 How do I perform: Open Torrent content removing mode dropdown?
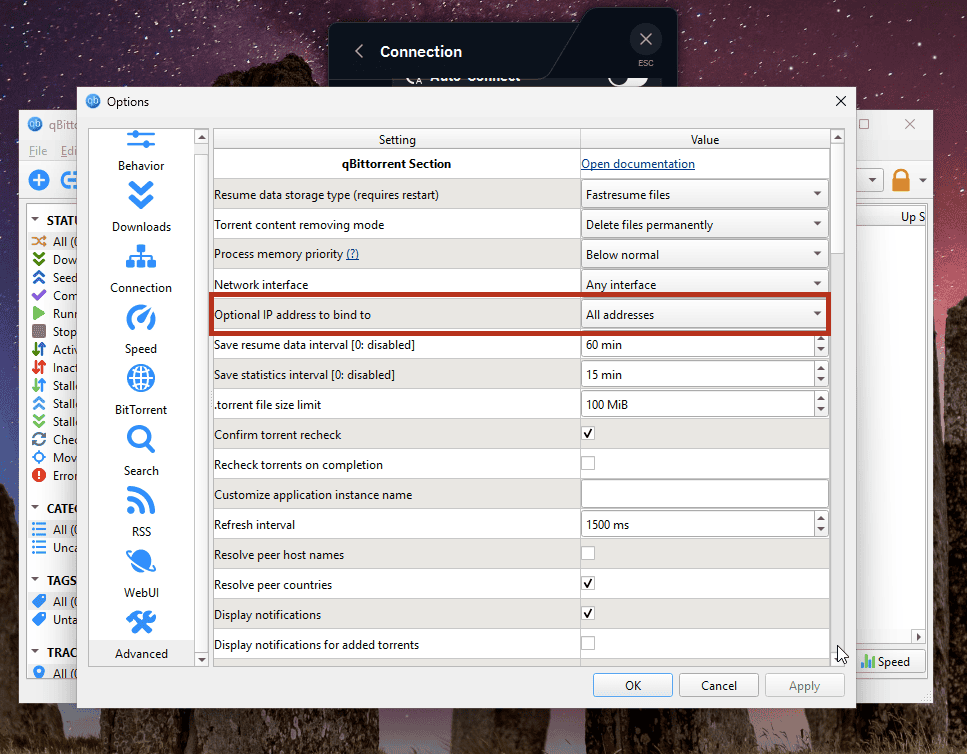click(704, 224)
